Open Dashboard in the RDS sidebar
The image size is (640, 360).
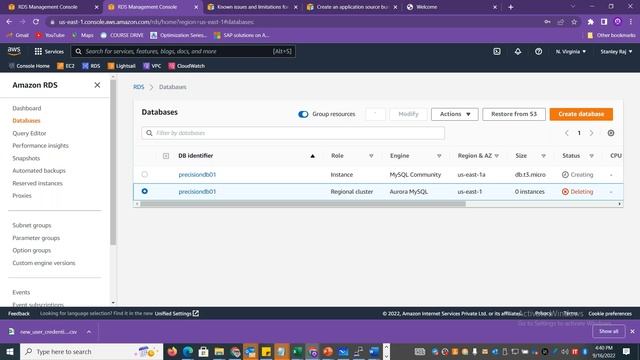click(x=27, y=108)
